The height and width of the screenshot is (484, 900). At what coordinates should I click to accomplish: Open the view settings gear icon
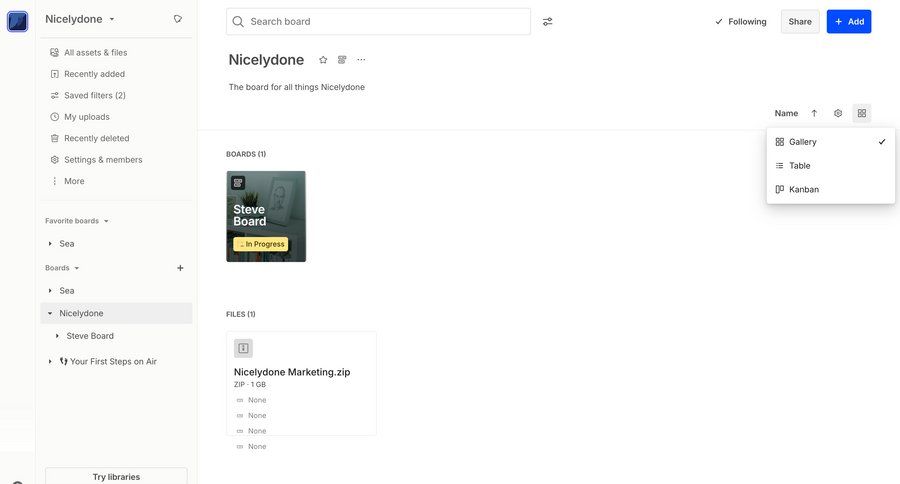(838, 113)
